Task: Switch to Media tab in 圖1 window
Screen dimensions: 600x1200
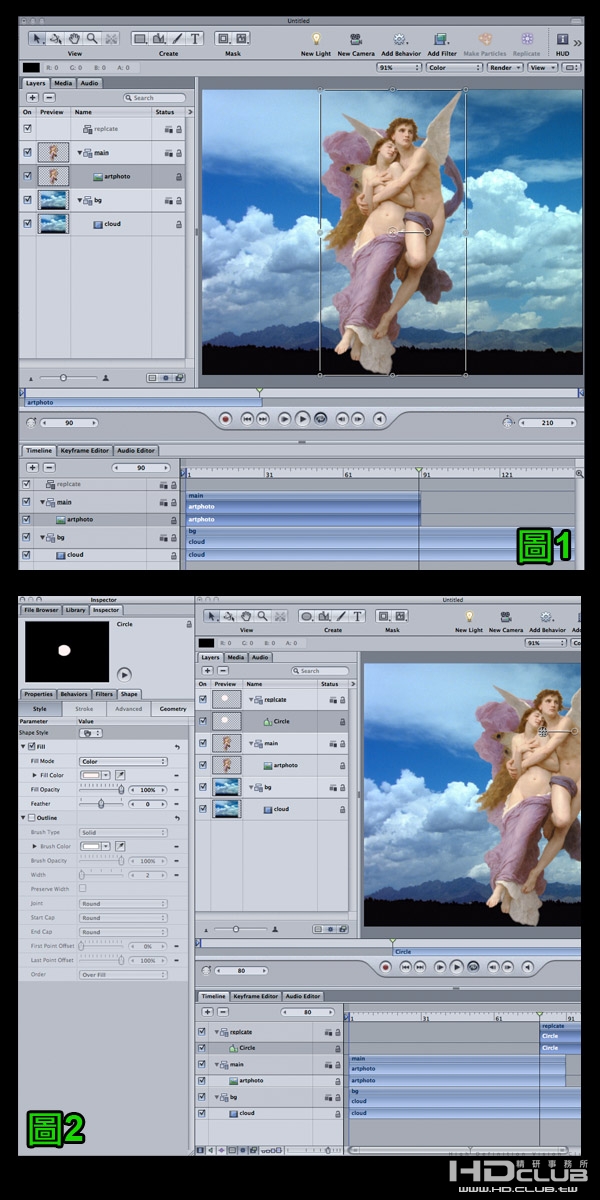Action: [x=63, y=83]
